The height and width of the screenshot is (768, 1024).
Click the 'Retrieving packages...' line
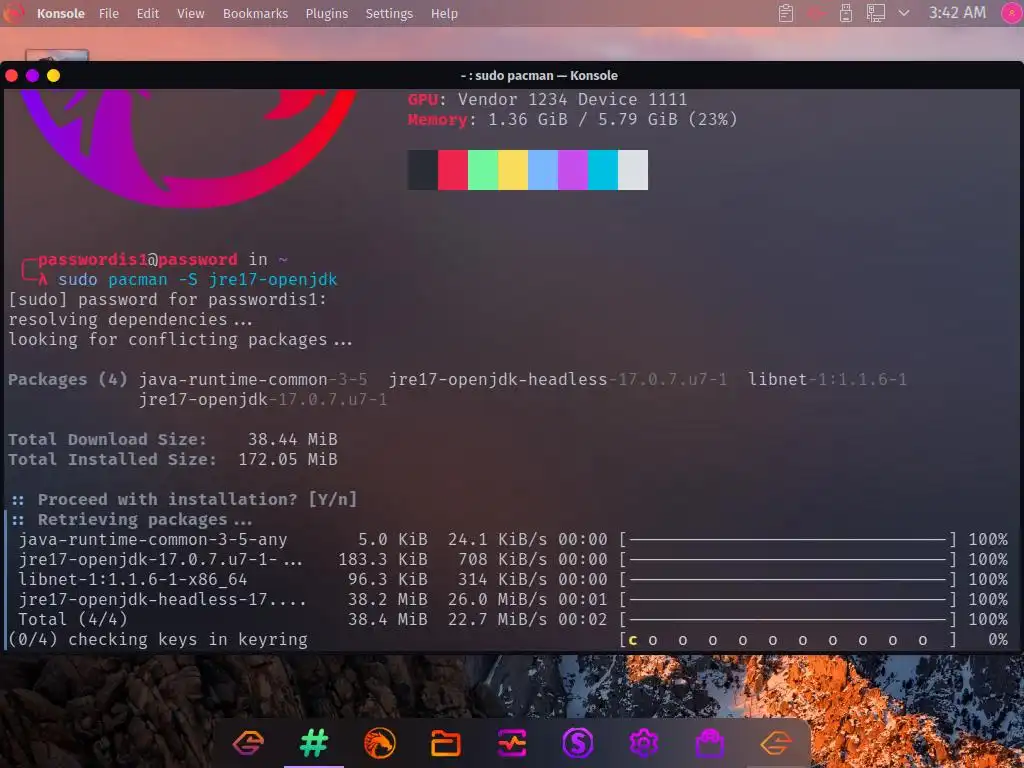pos(145,520)
